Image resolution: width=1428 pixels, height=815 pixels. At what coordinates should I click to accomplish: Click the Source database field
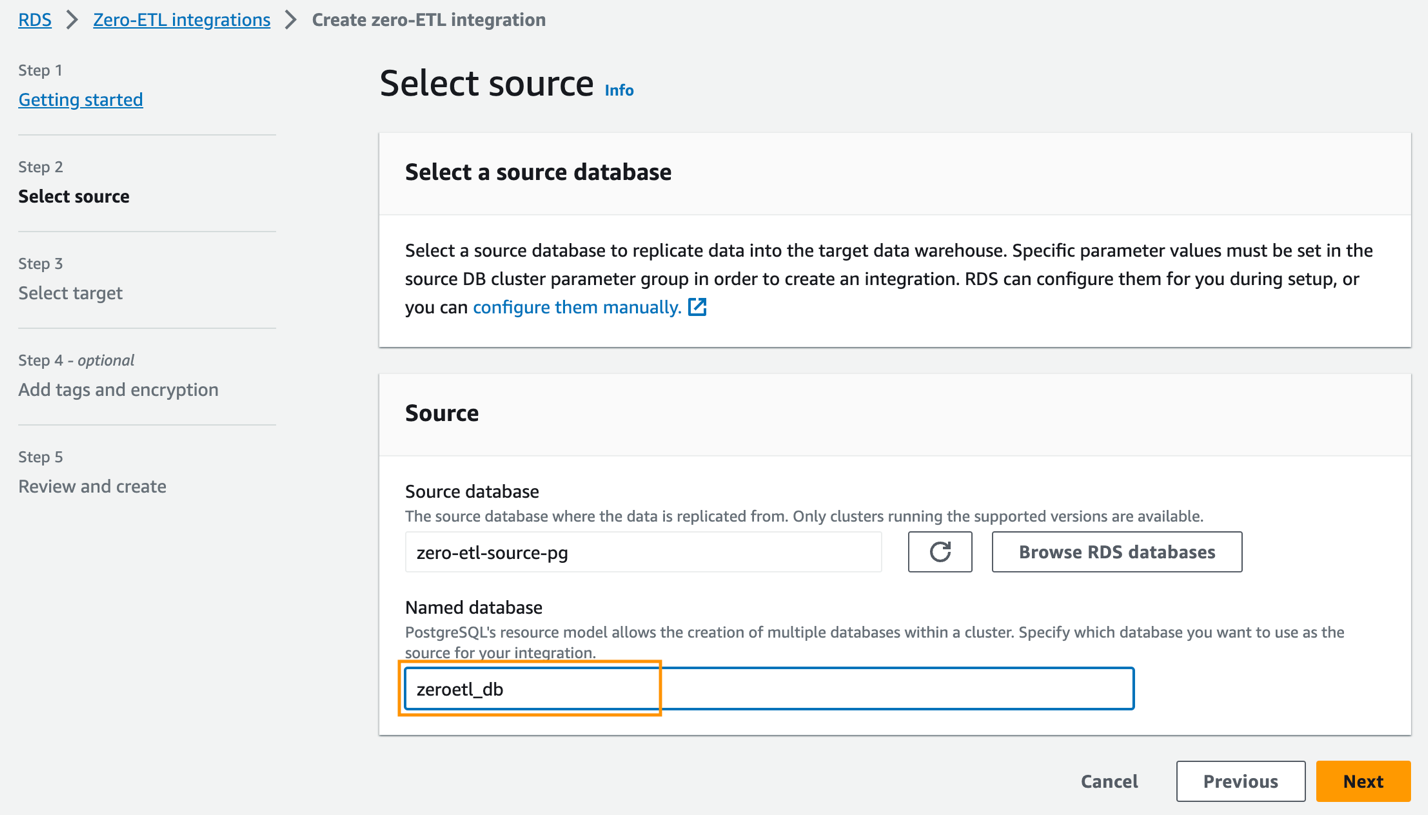[x=642, y=552]
